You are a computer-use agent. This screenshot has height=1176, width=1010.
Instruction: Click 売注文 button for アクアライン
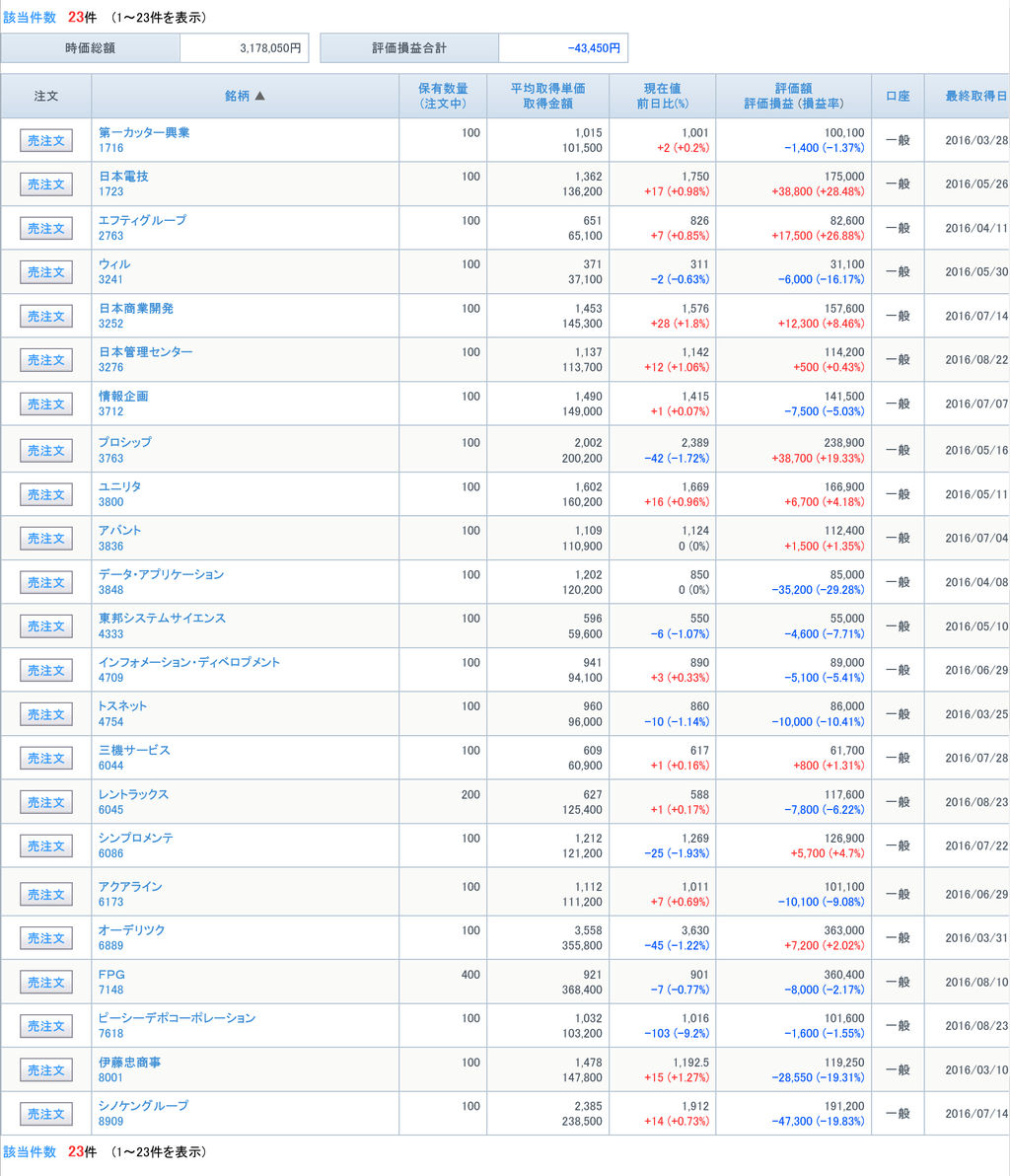[45, 895]
